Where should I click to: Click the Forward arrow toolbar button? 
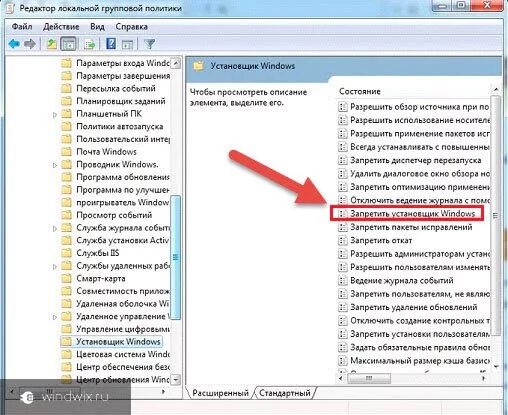pyautogui.click(x=30, y=44)
